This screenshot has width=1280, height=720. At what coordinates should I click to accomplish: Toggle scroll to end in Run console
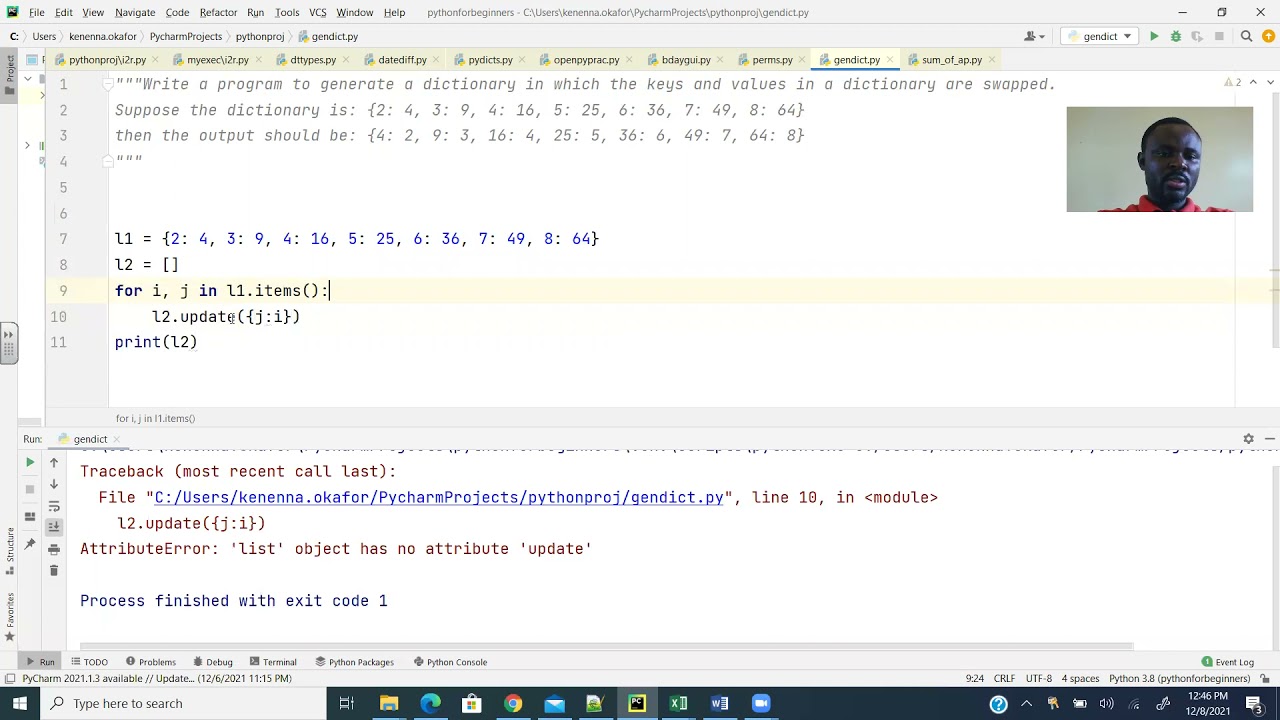[x=54, y=527]
